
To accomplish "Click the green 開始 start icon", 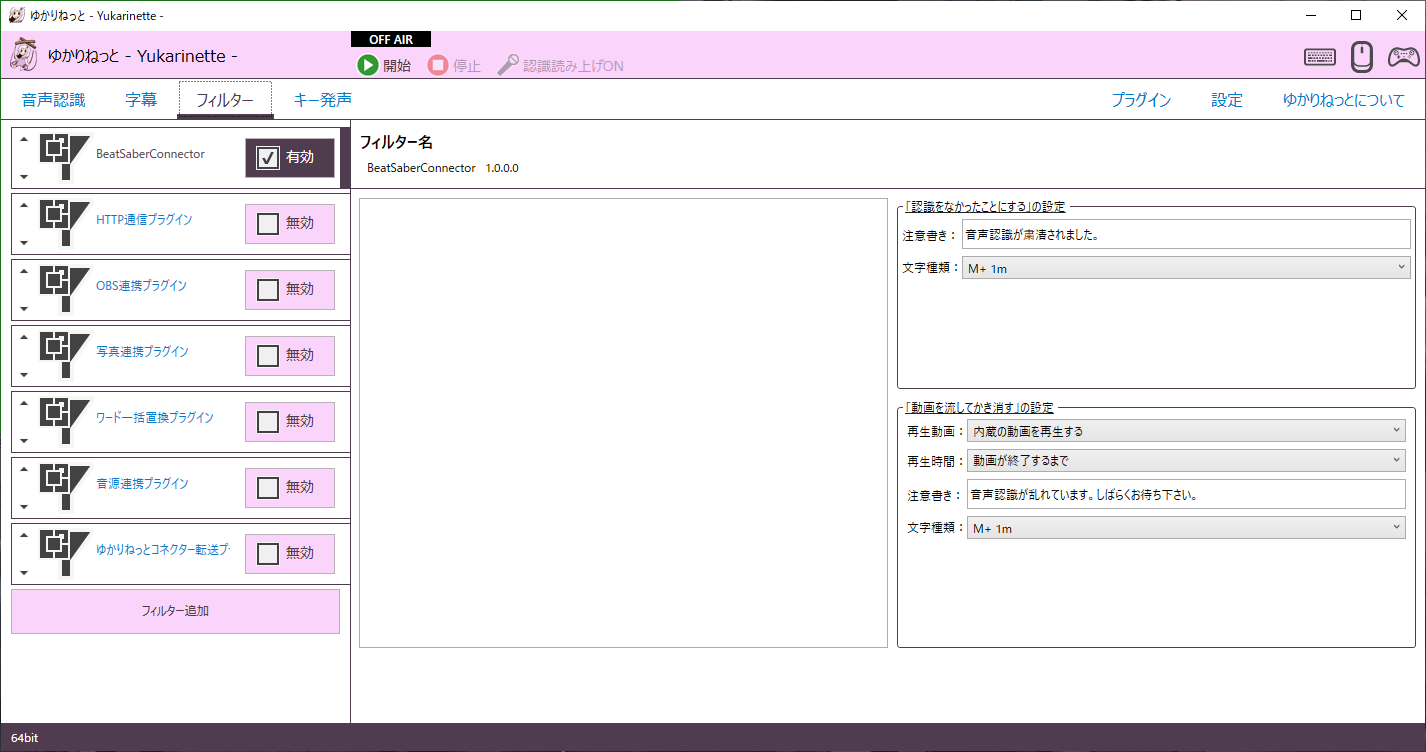I will point(369,65).
